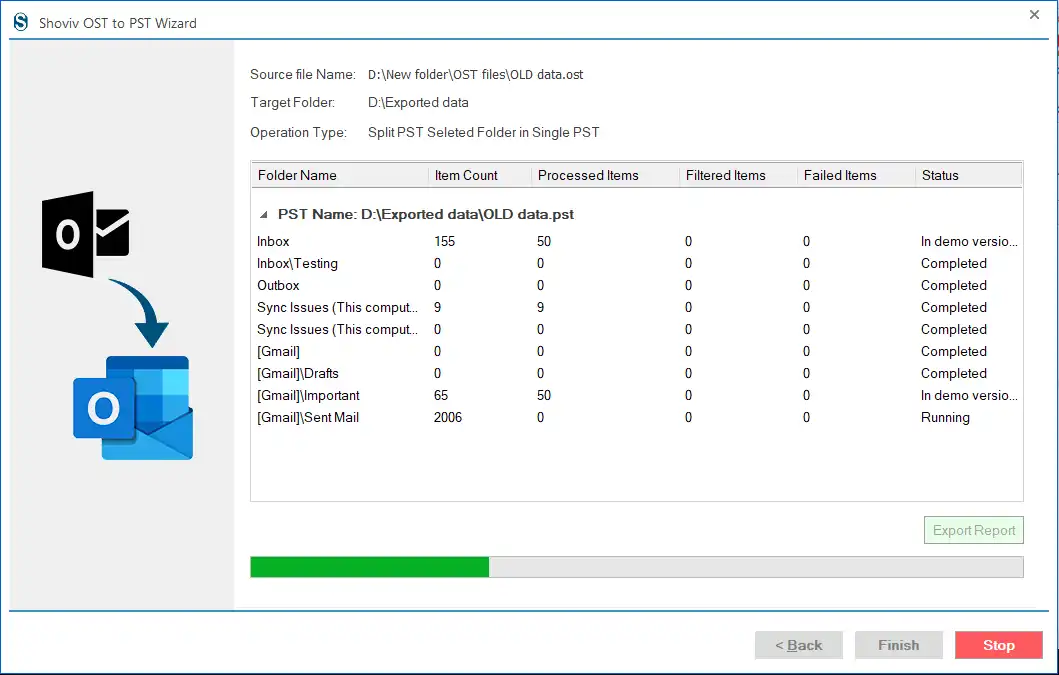The image size is (1059, 675).
Task: Sort by the Folder Name column header
Action: pos(340,176)
